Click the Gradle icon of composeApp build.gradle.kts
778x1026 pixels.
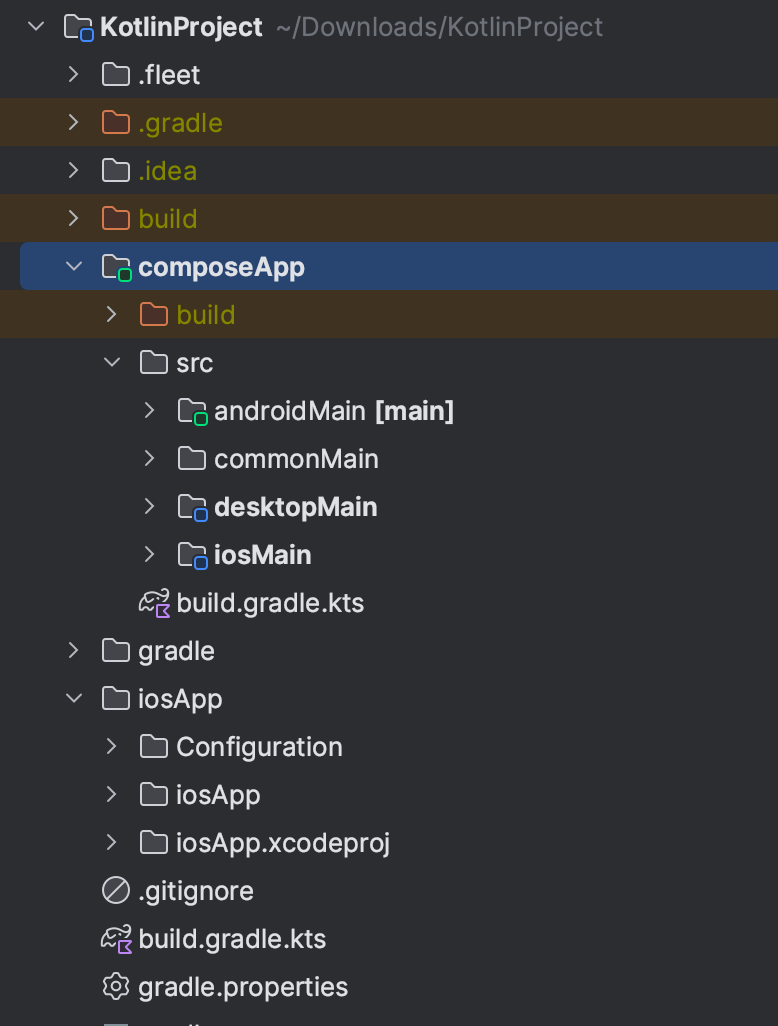click(x=154, y=603)
